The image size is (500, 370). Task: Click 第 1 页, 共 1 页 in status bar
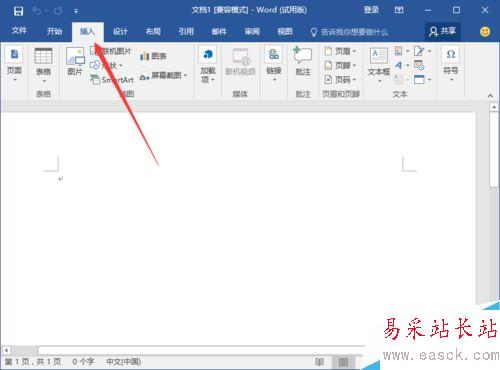pos(33,362)
